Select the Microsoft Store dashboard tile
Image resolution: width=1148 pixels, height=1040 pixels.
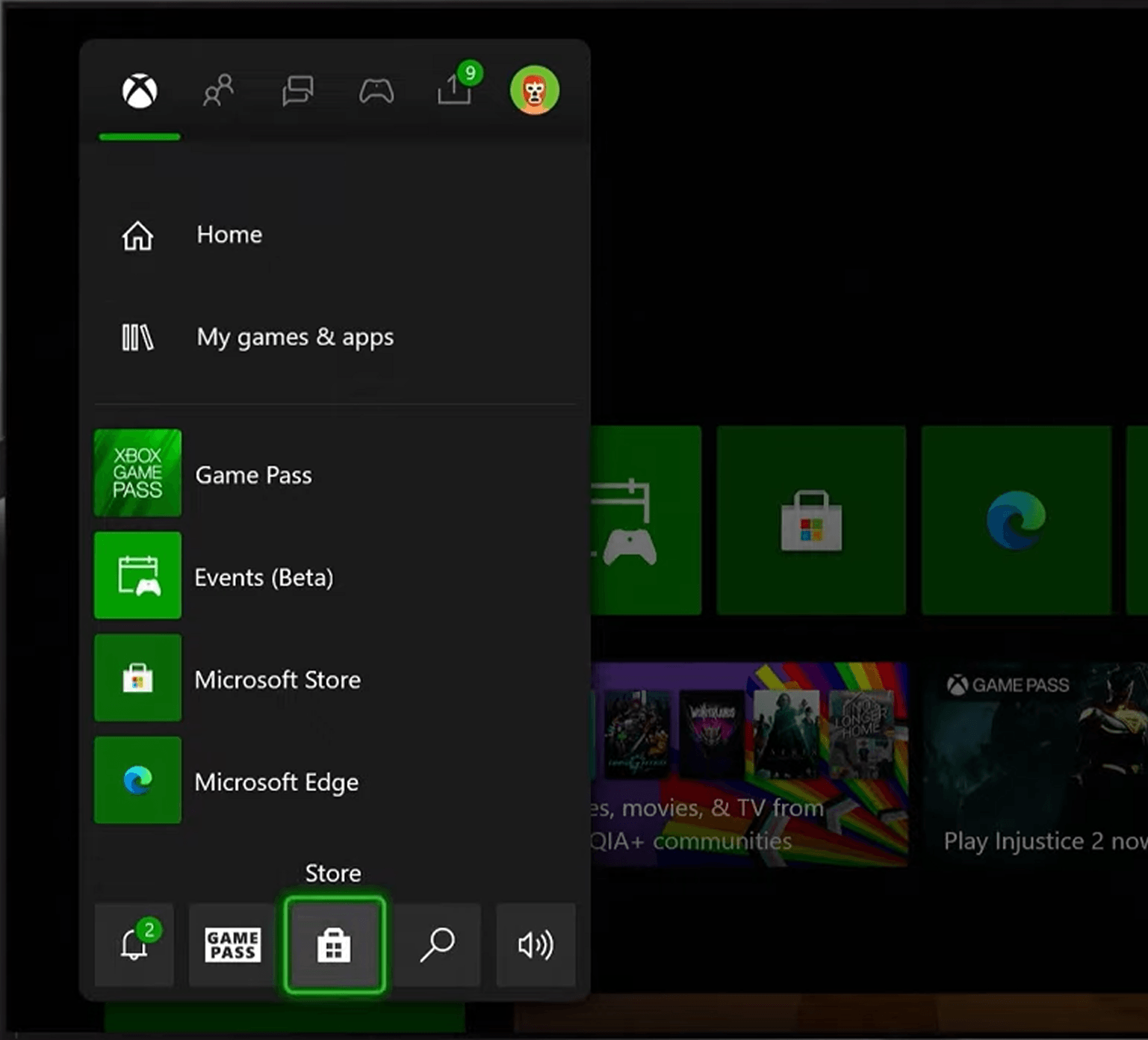(x=811, y=521)
